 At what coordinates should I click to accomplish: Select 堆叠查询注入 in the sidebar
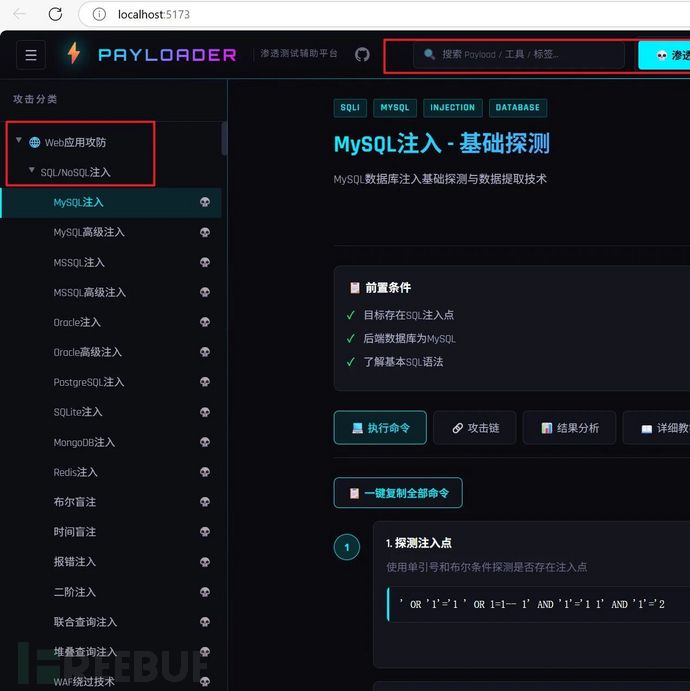coord(111,652)
